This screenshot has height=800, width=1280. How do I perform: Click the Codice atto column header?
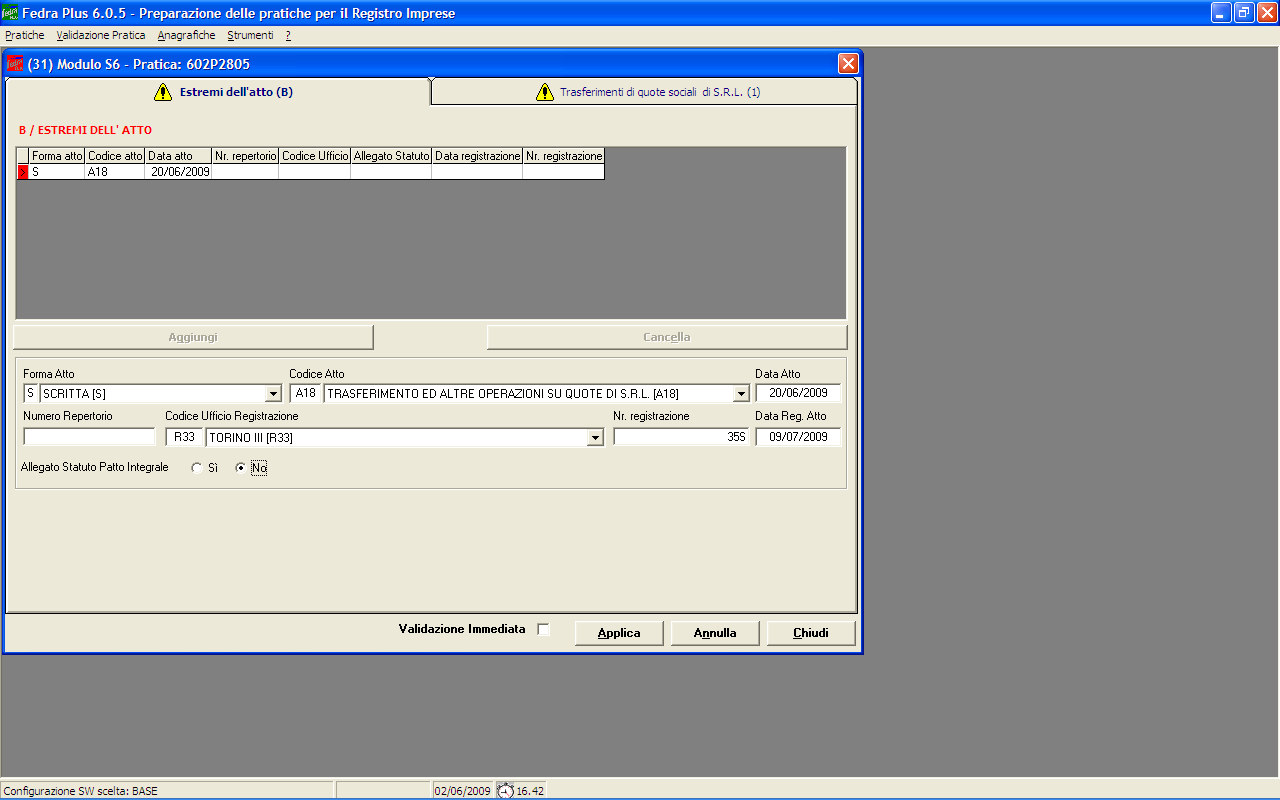[115, 156]
